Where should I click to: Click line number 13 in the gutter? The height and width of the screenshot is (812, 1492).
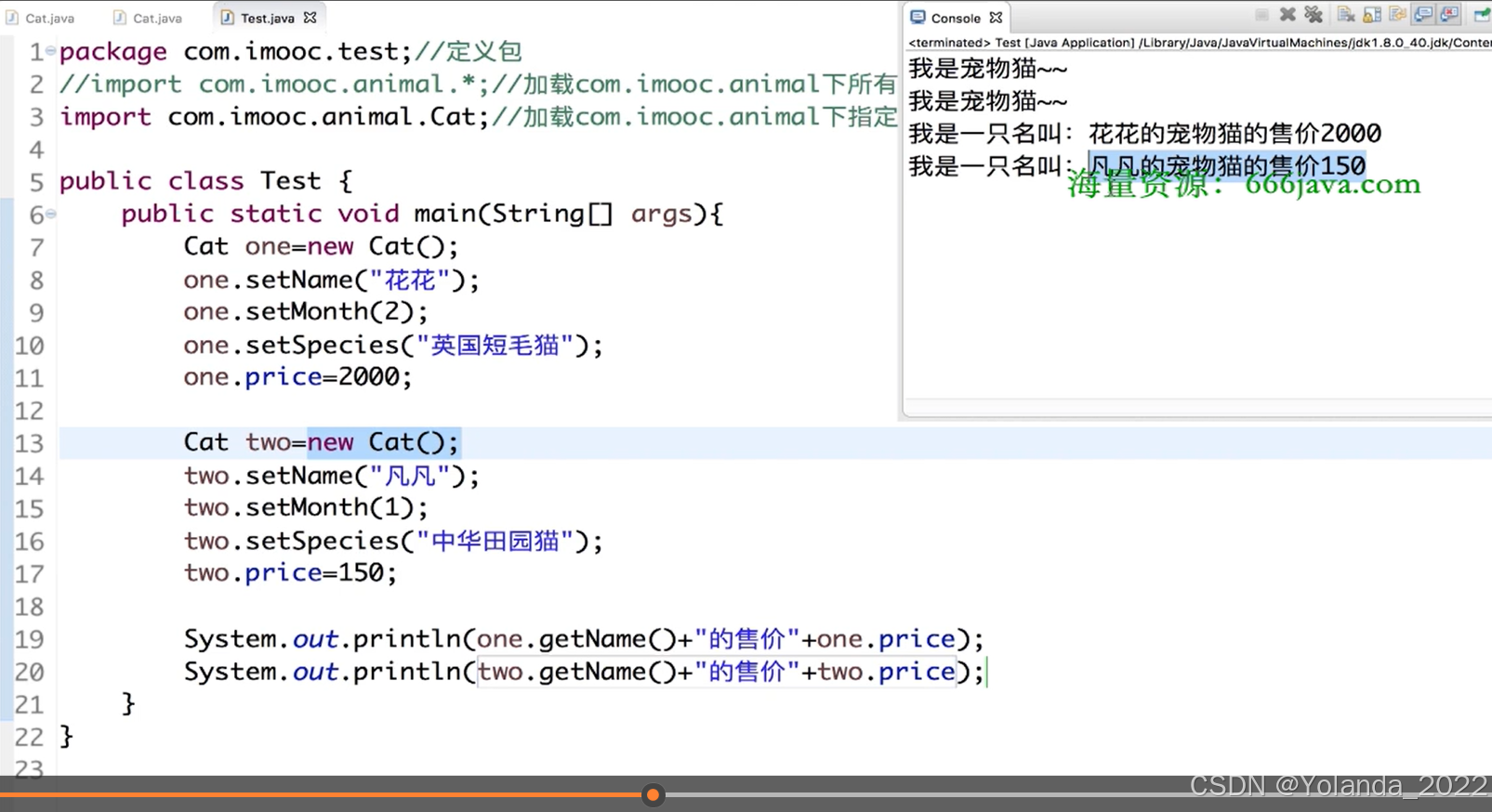point(29,443)
